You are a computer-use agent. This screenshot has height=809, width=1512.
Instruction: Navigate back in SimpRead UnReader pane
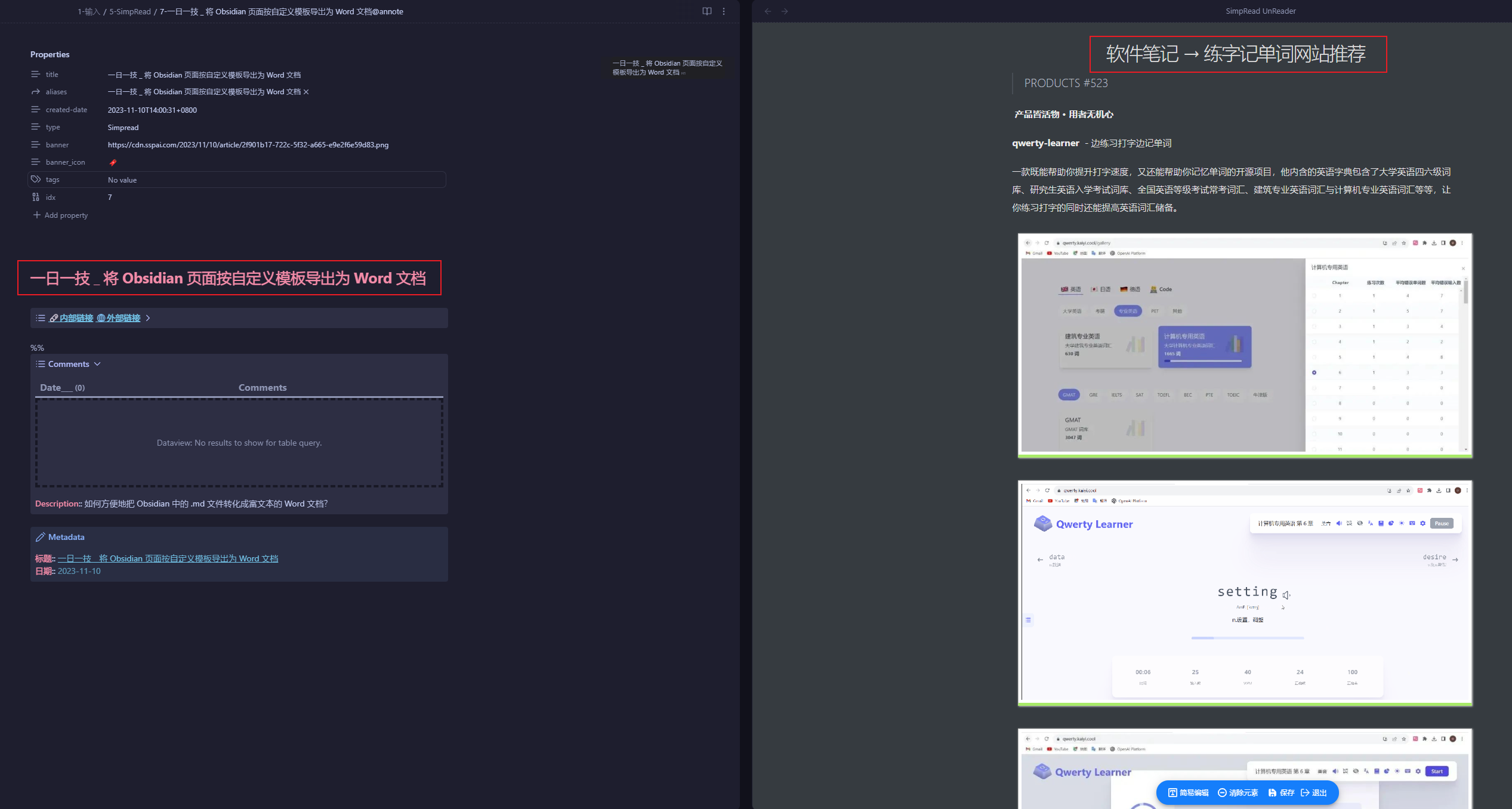pos(768,11)
